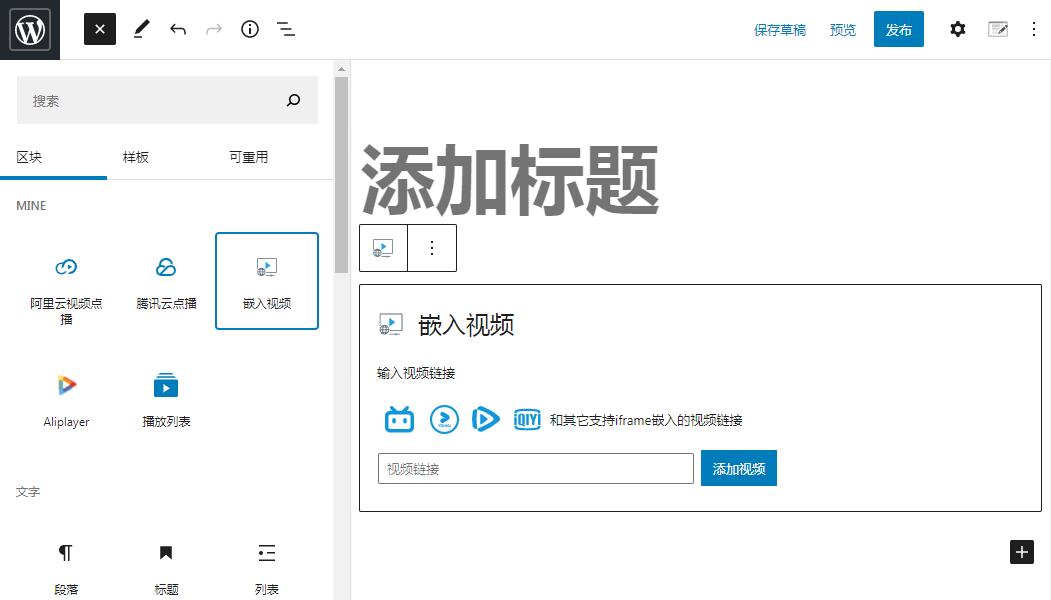Click the 输入视频链接 label
Screen dimensions: 1051x600
(x=416, y=373)
